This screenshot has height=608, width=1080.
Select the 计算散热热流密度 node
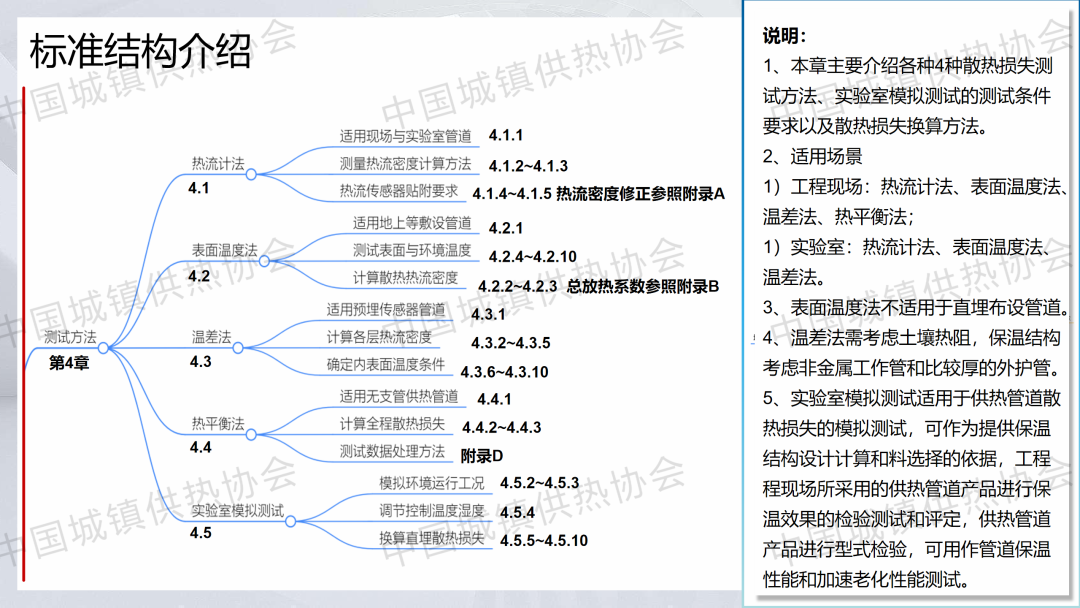[405, 277]
